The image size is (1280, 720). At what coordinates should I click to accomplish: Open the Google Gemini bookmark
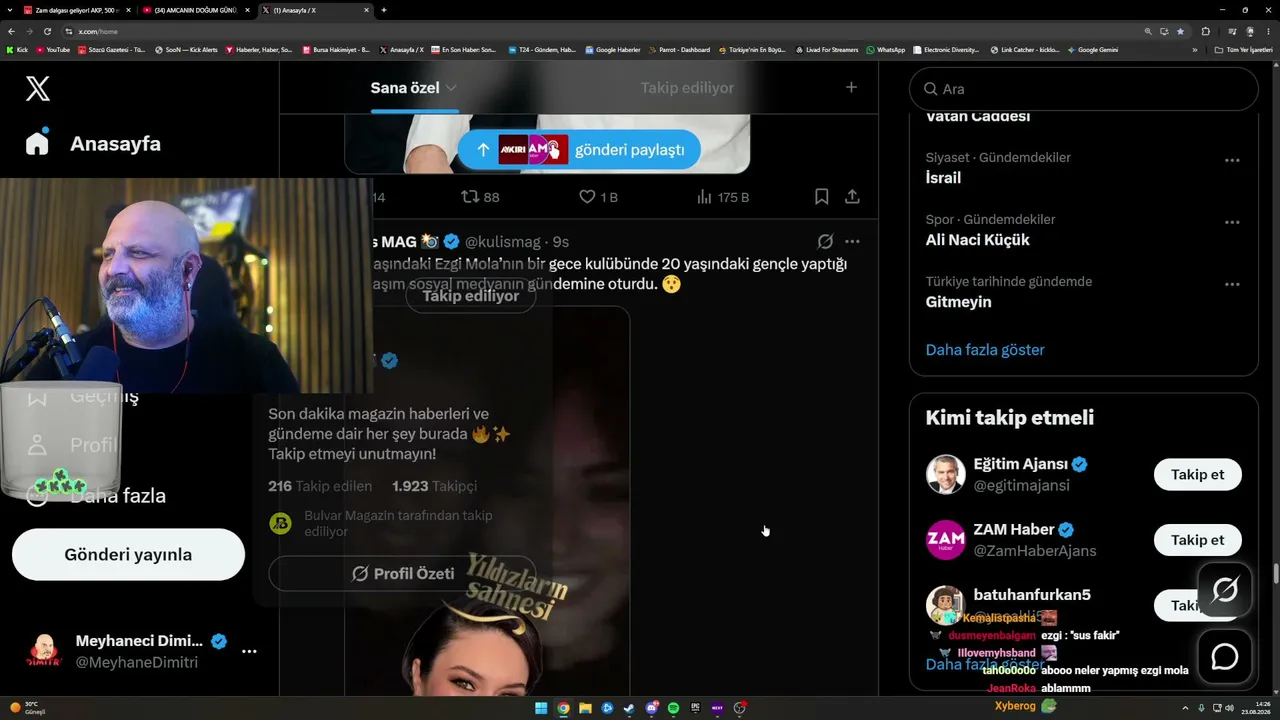click(x=1093, y=49)
